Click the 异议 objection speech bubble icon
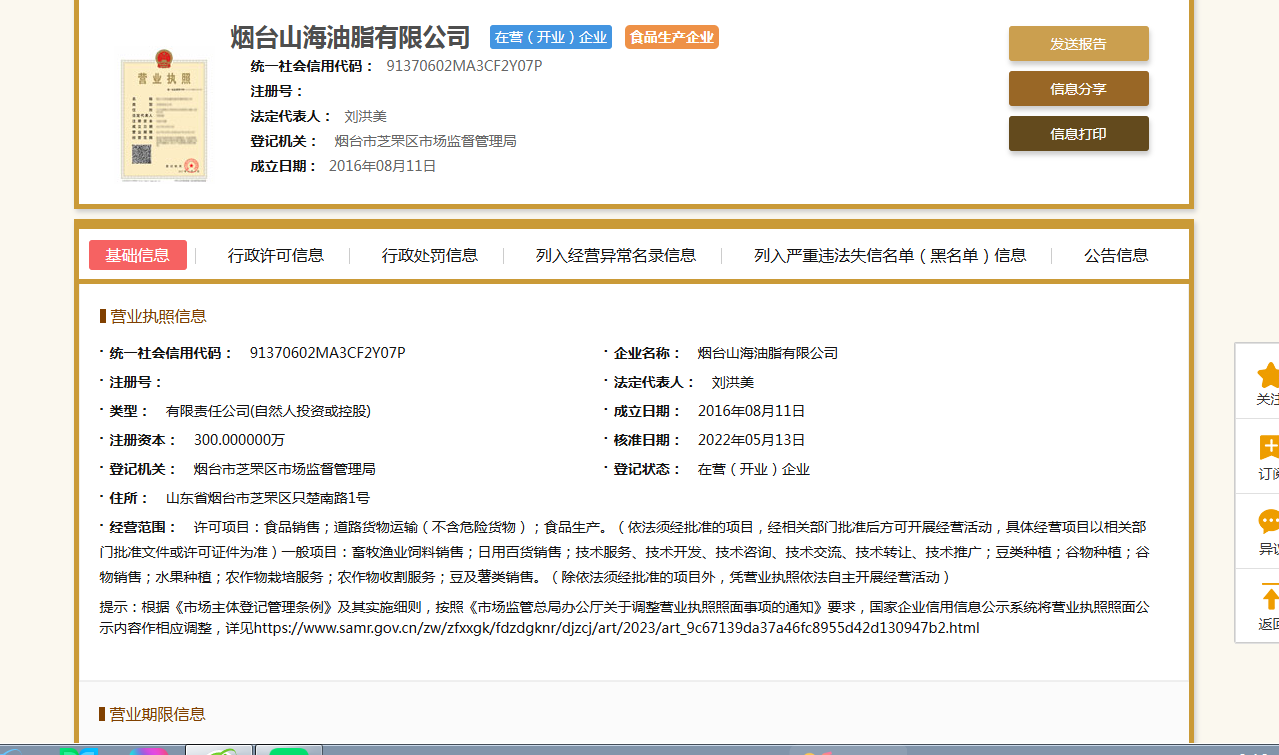Screen dimensions: 1279x755 pos(1268,522)
